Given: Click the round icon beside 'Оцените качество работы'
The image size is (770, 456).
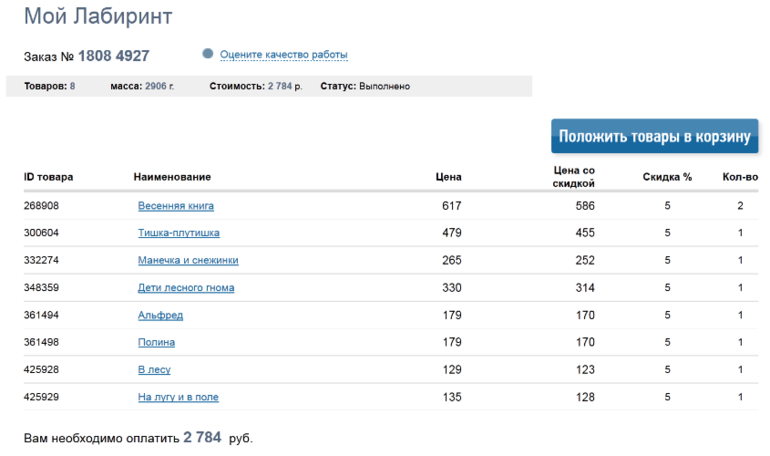Looking at the screenshot, I should coord(208,54).
